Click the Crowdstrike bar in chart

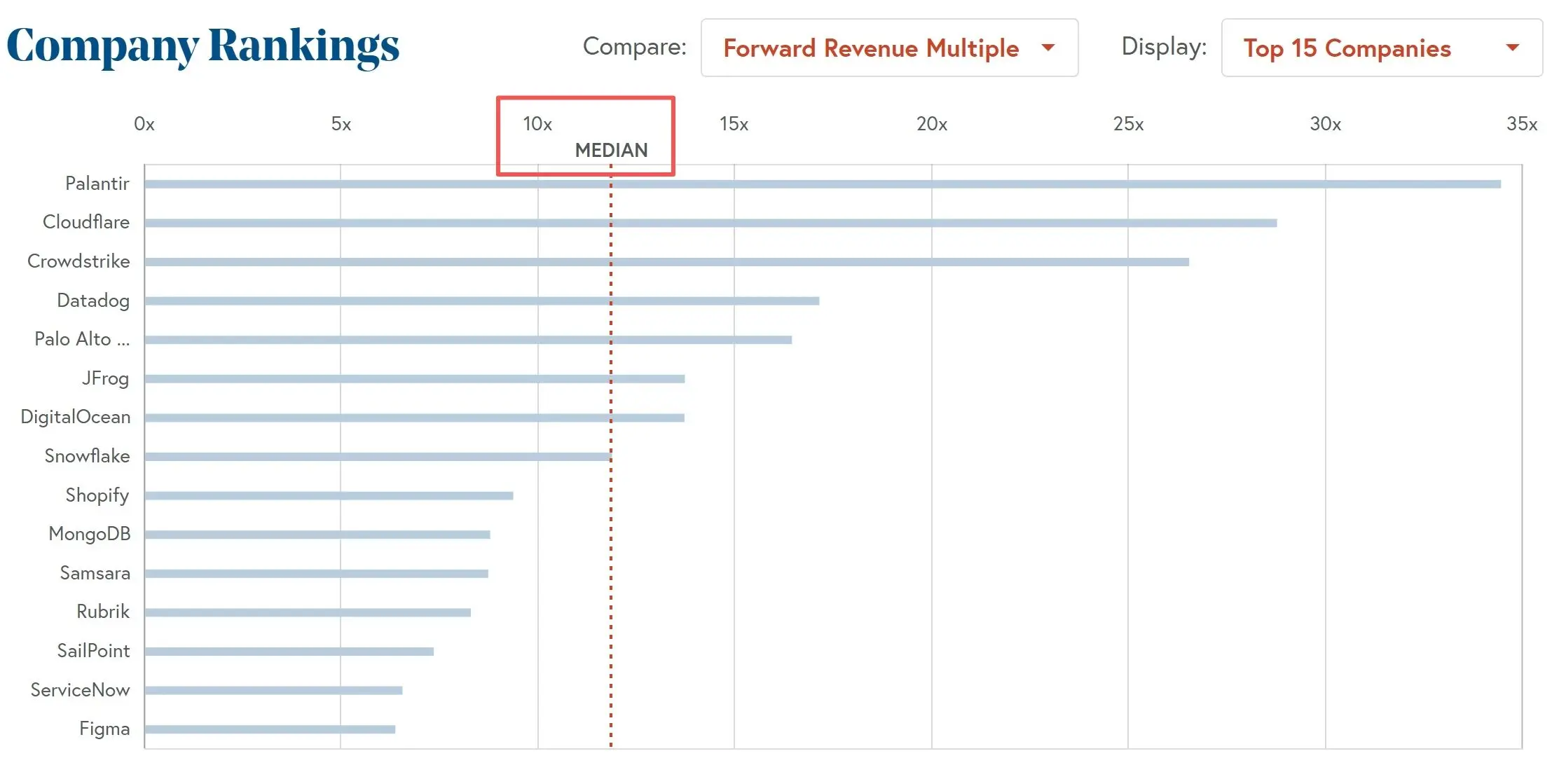667,262
